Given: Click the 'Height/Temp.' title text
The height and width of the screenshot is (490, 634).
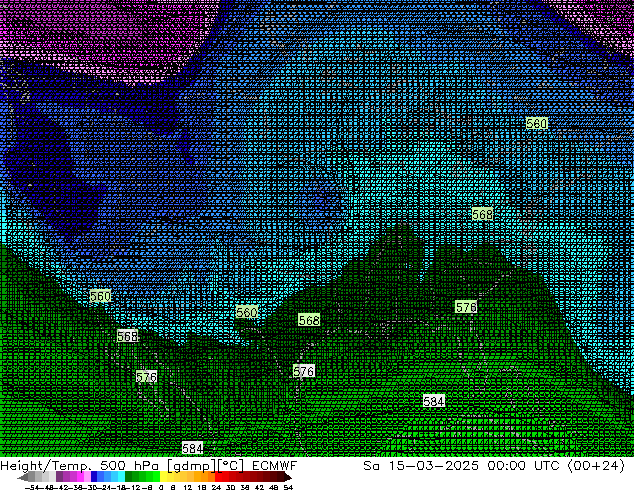Looking at the screenshot, I should (x=45, y=466).
